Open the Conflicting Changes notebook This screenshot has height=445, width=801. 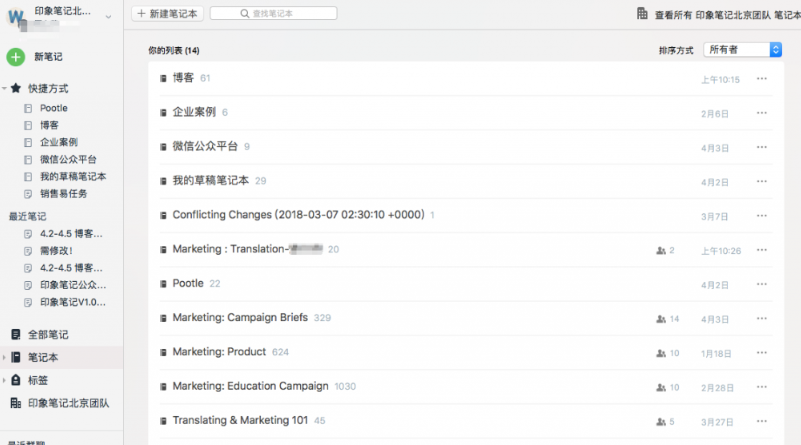point(298,215)
